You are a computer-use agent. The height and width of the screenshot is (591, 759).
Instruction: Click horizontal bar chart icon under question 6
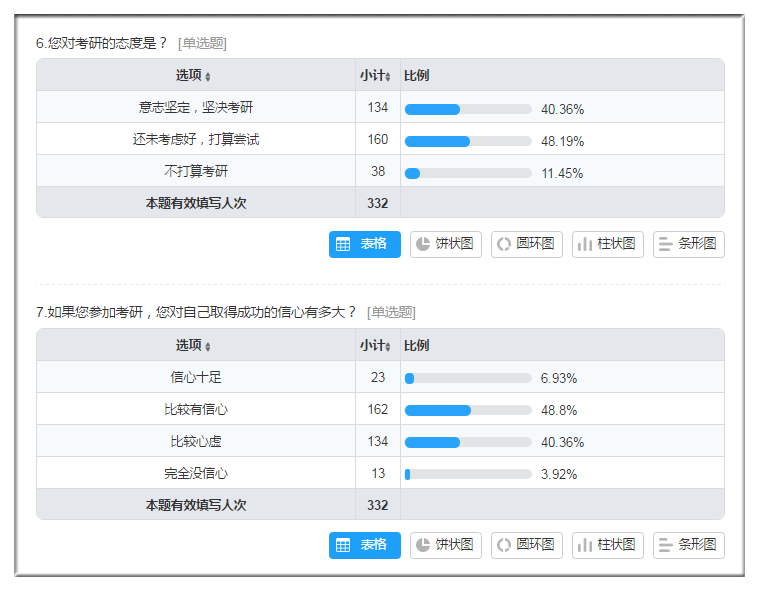point(666,244)
